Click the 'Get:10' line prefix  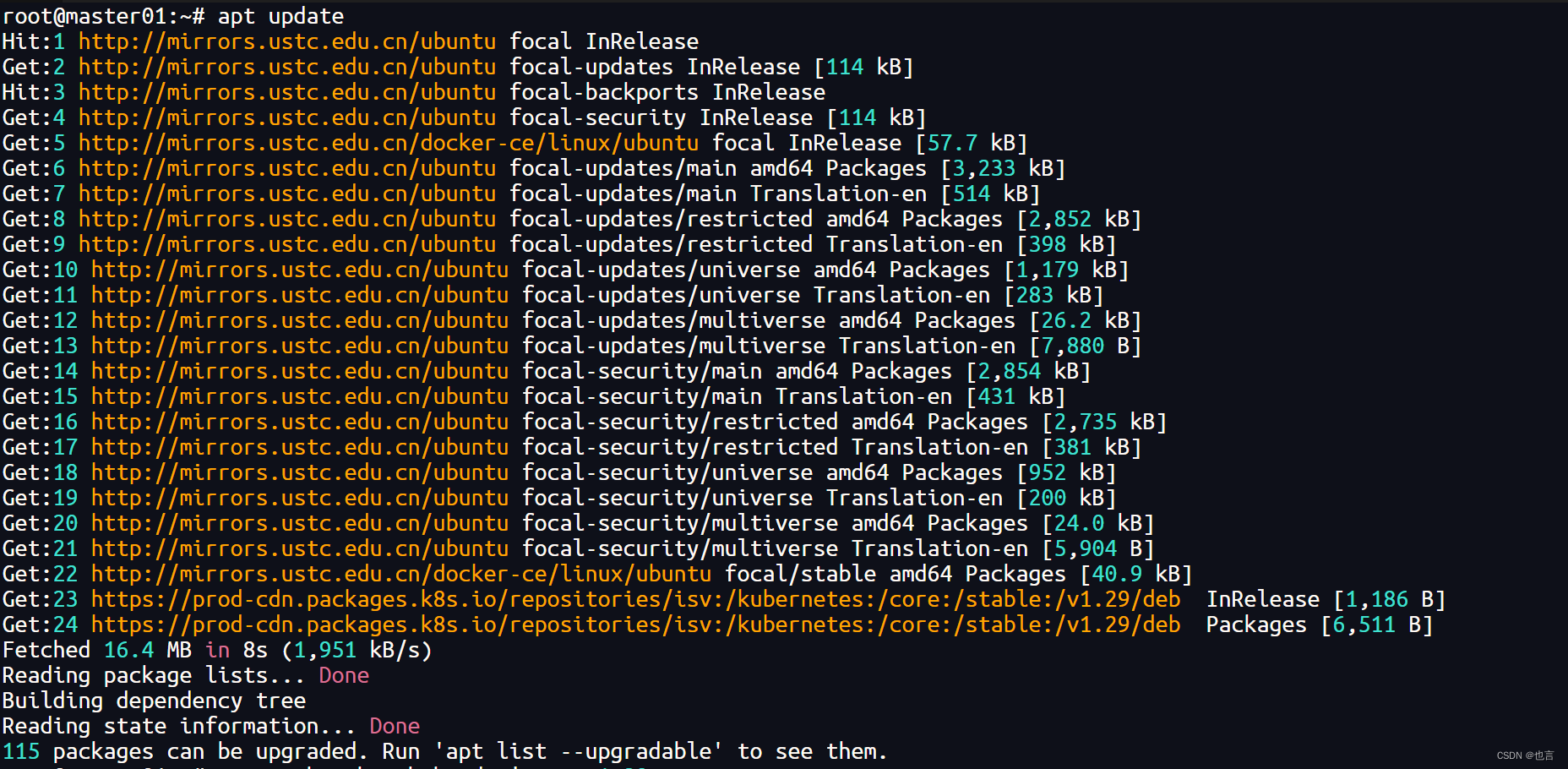coord(40,270)
